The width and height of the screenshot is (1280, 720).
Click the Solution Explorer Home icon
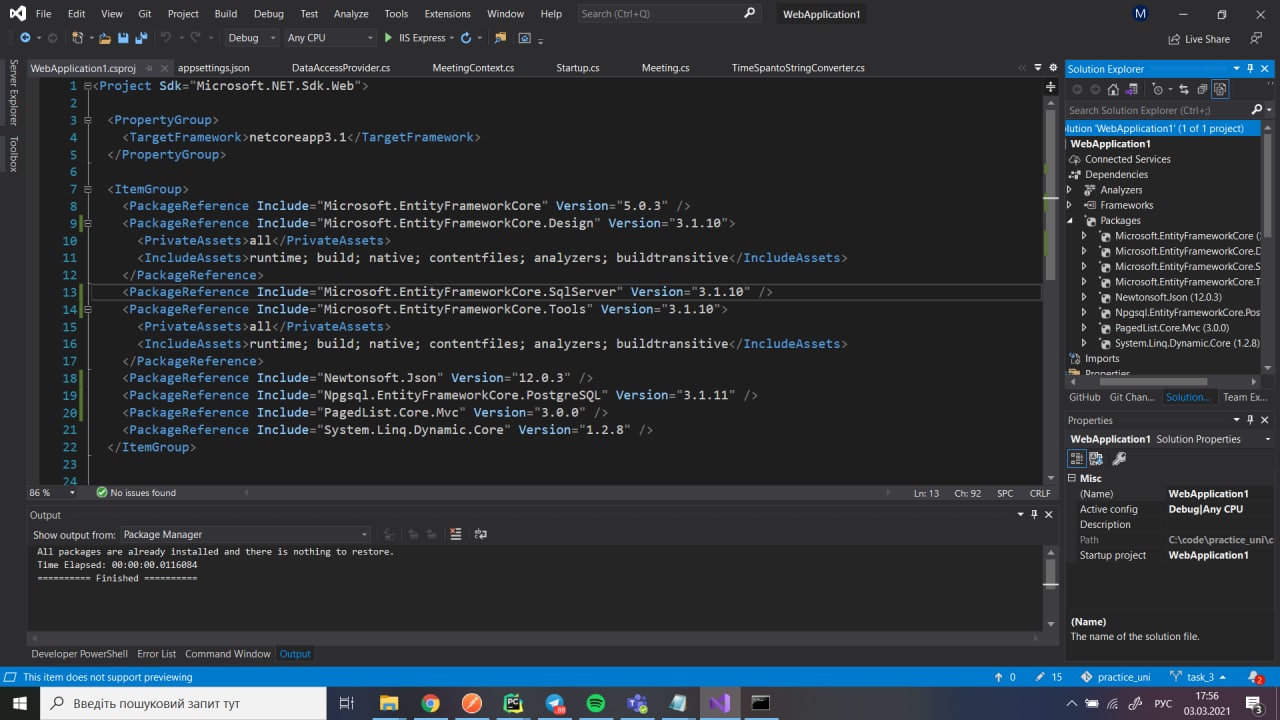coord(1113,89)
